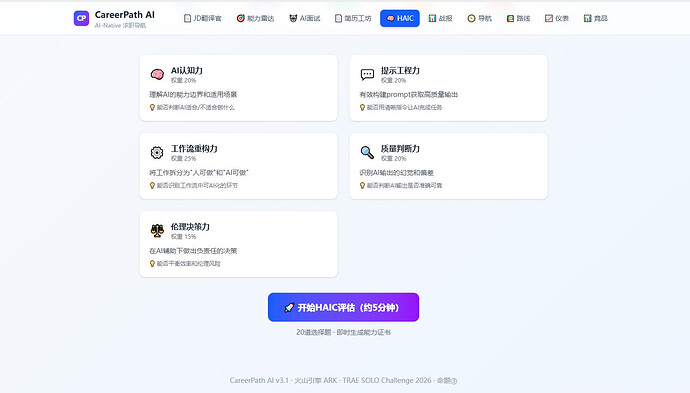Screen dimensions: 690x393
Task: Click 权重 25% under 工作流重构力
Action: tap(184, 158)
